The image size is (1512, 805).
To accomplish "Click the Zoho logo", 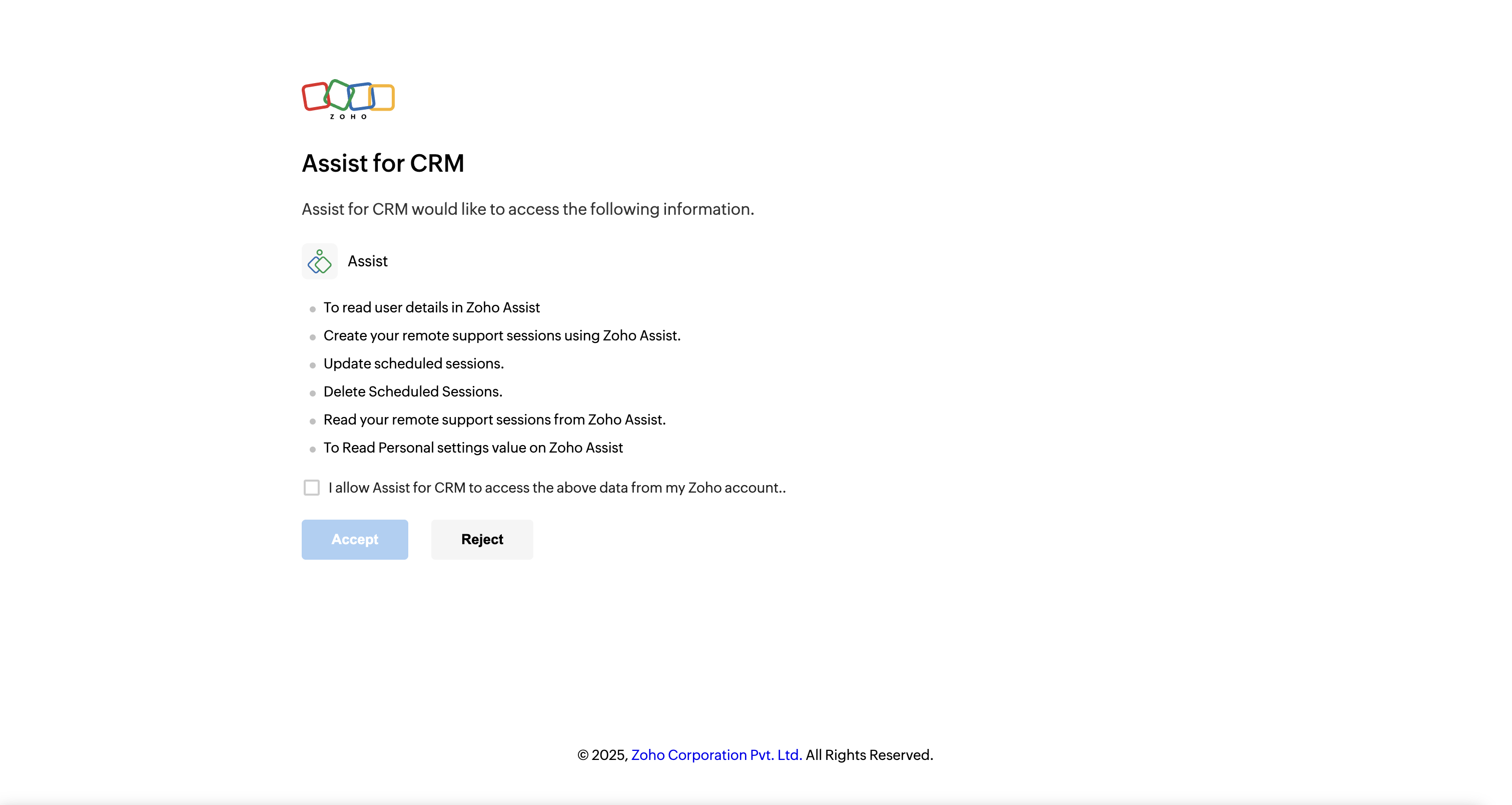I will click(348, 99).
